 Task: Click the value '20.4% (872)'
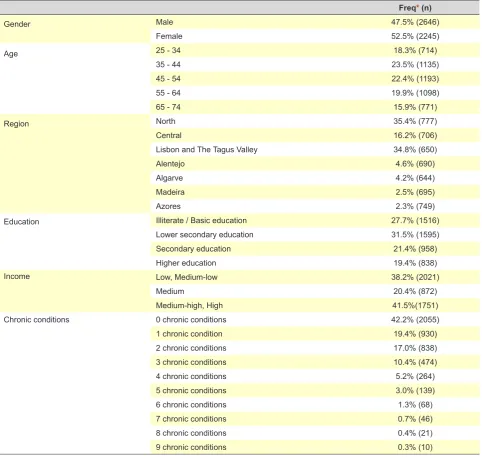tap(415, 291)
